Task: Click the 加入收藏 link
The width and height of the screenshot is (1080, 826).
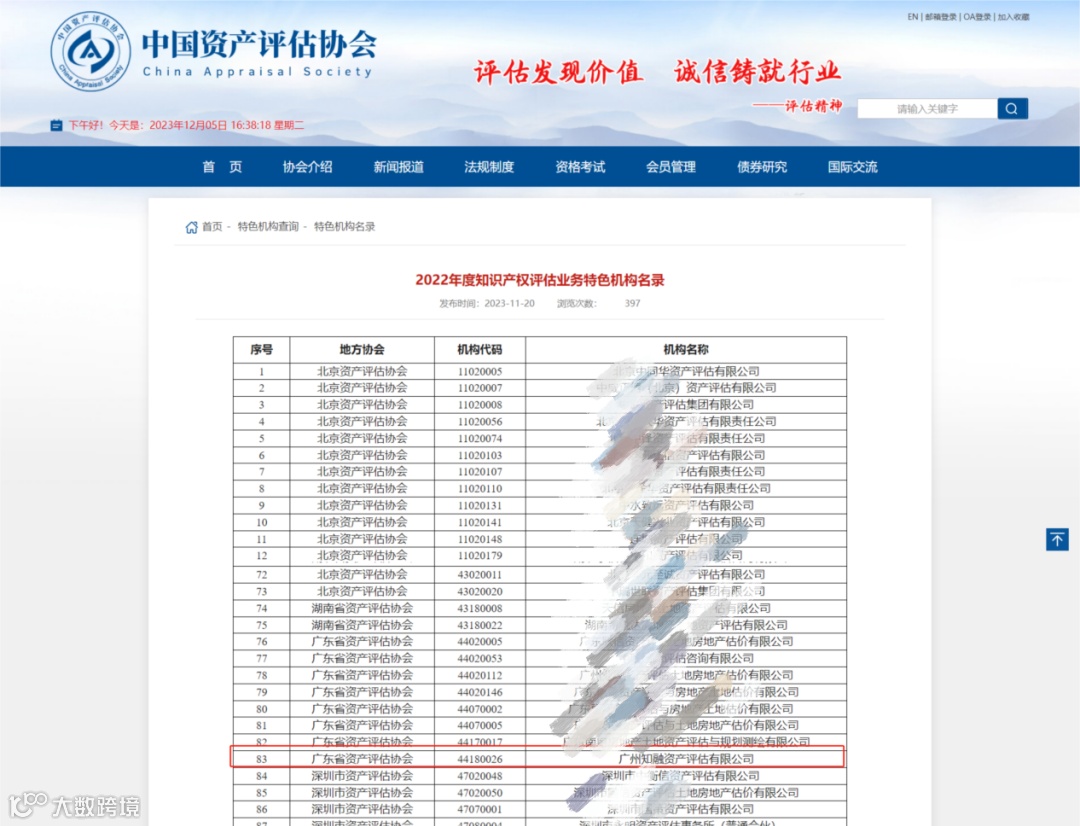Action: 1013,17
